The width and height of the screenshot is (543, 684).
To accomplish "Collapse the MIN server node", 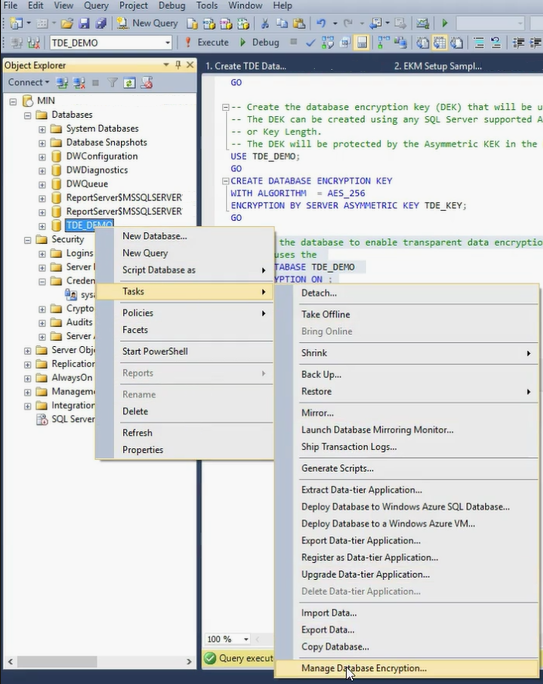I will tap(13, 101).
